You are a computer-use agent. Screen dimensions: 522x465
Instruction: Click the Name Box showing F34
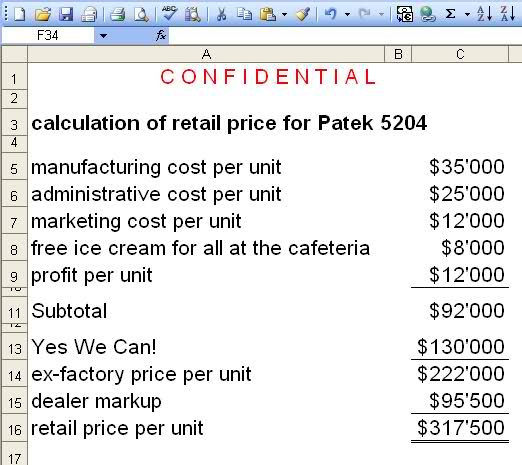click(48, 35)
